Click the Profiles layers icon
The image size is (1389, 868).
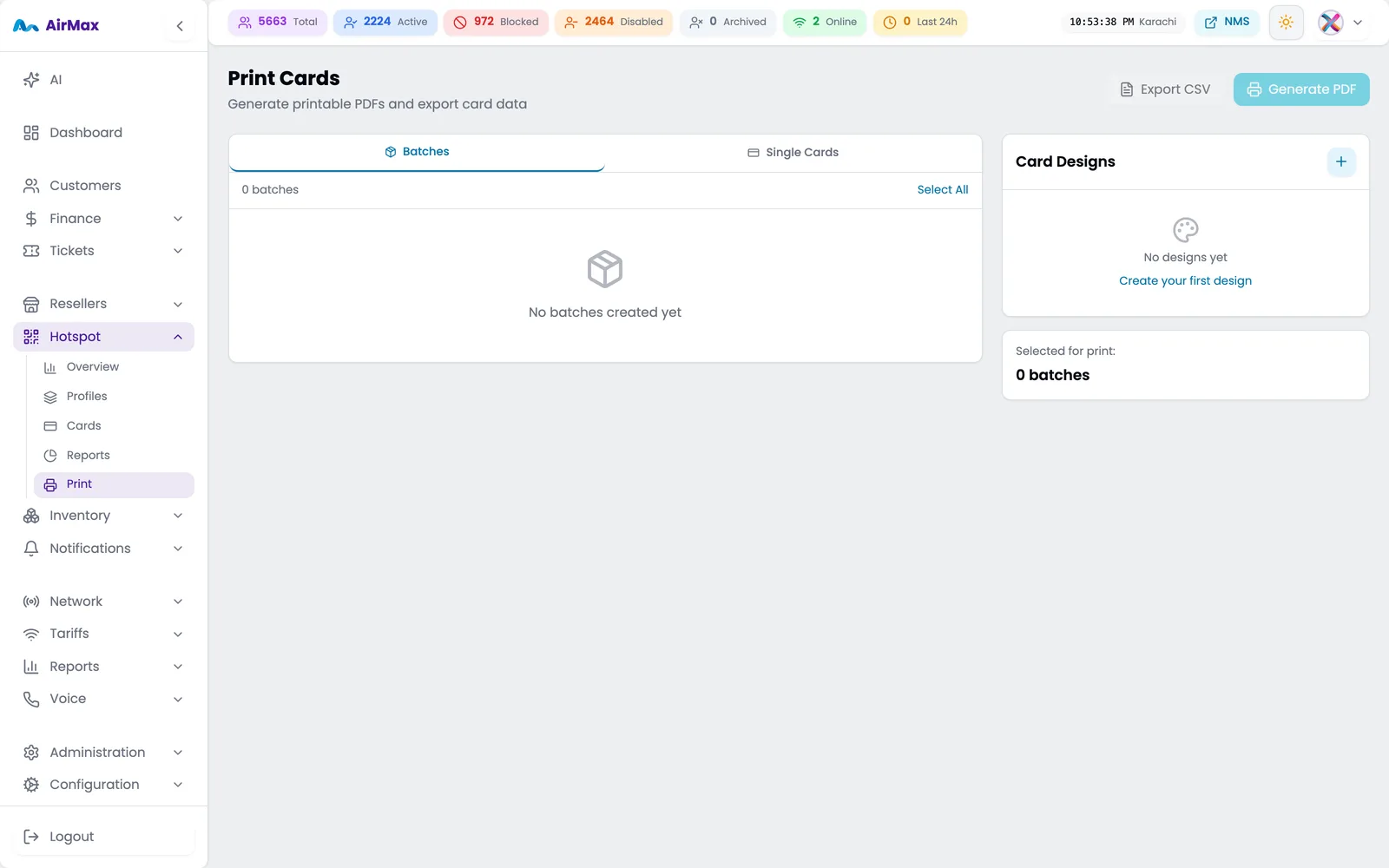(50, 397)
